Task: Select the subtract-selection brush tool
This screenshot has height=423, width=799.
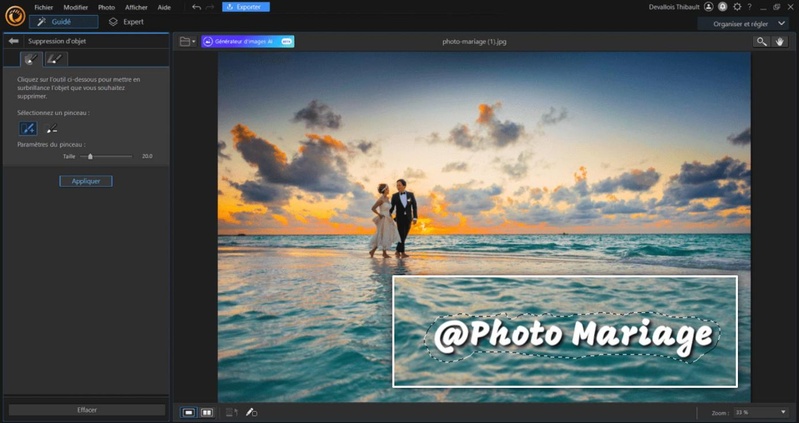Action: pos(52,129)
